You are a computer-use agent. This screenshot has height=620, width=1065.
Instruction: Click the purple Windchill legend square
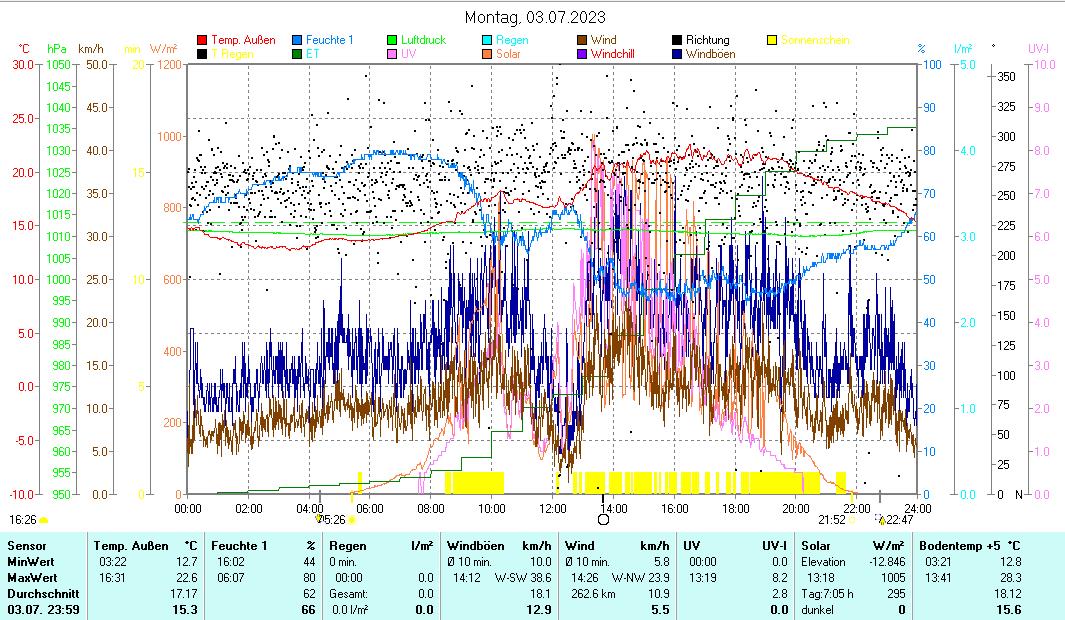[x=582, y=54]
